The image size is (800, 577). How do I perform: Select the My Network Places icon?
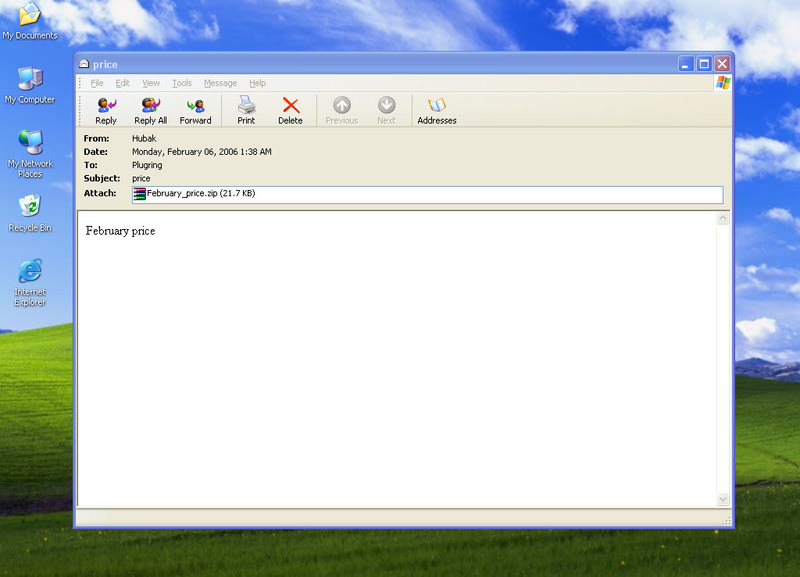[30, 151]
